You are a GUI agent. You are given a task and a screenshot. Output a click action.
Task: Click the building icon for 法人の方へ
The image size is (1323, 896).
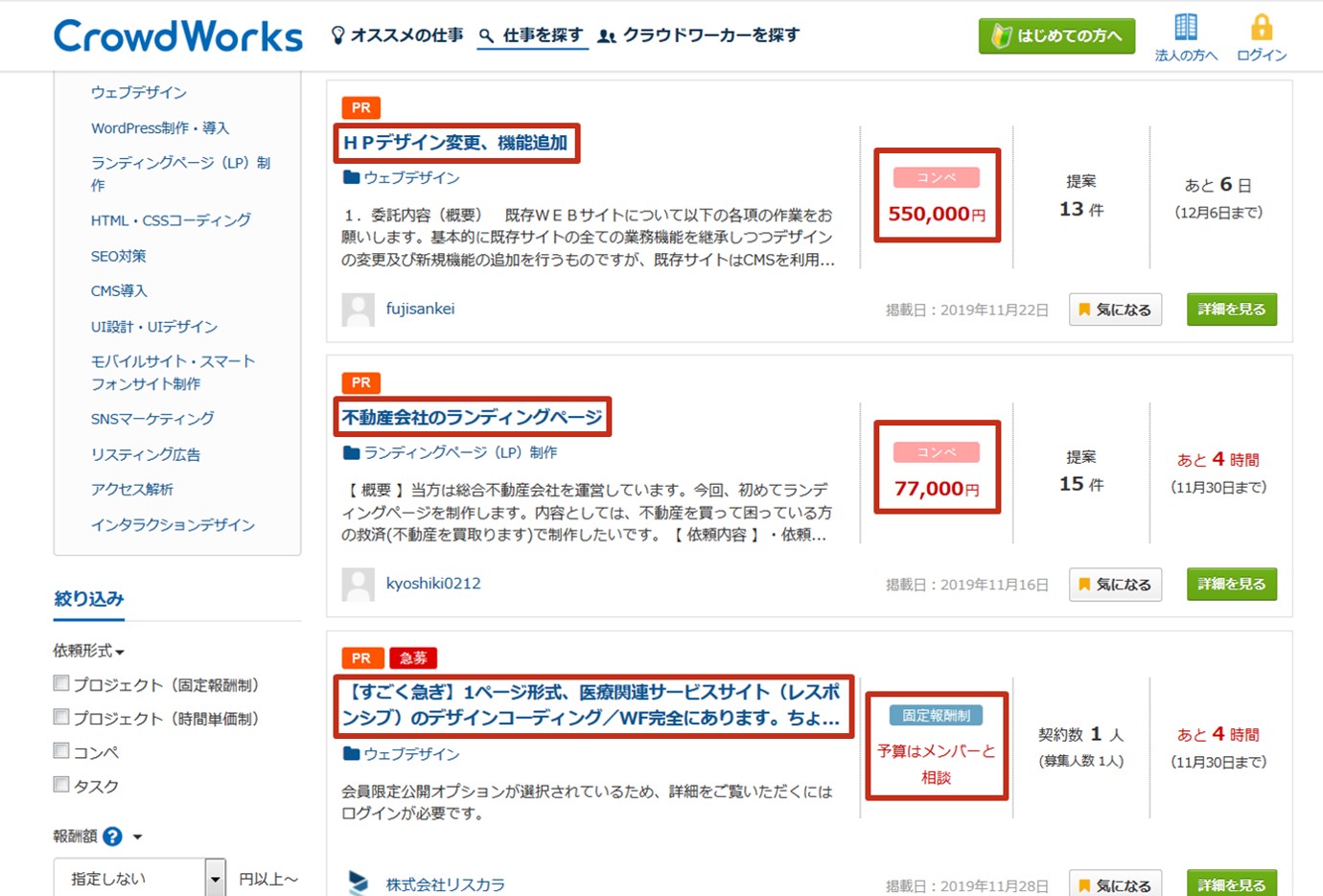point(1186,26)
